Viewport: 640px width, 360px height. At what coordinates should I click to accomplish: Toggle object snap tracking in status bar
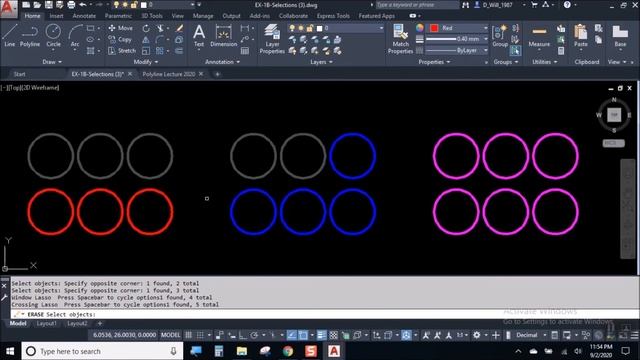(291, 335)
